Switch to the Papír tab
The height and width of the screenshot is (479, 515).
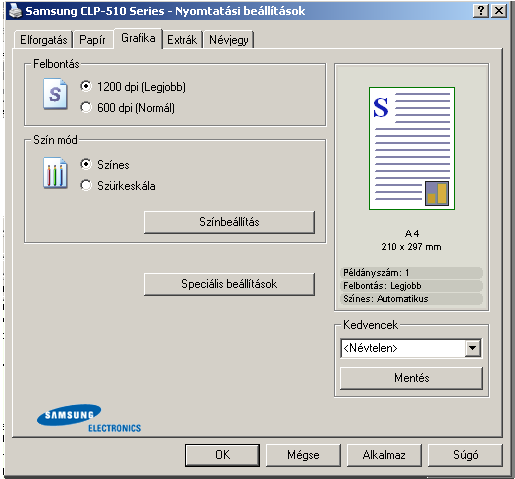(x=92, y=40)
